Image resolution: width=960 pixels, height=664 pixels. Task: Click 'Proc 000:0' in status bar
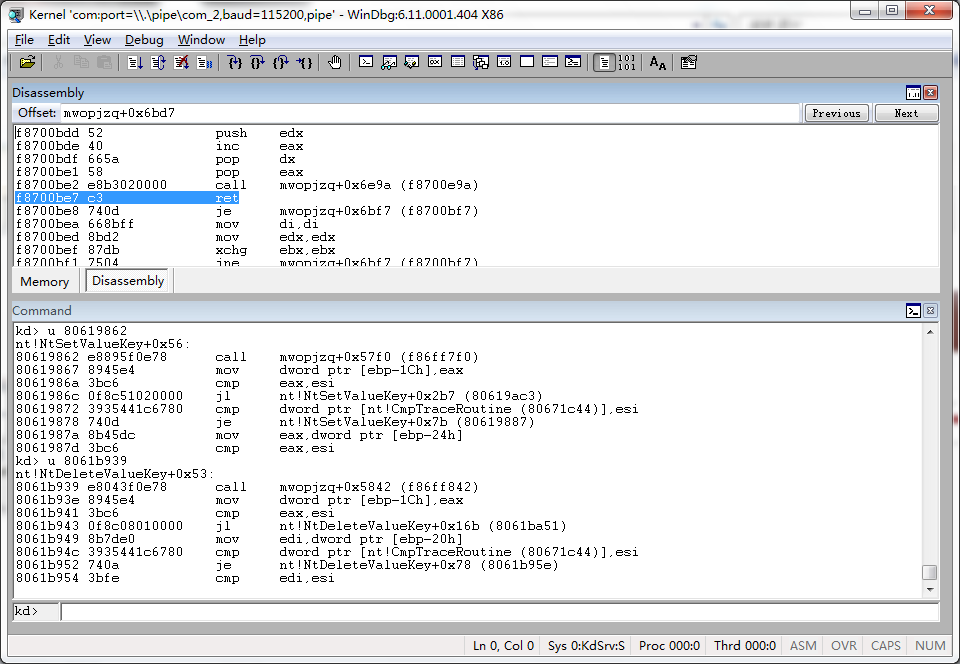pos(669,646)
